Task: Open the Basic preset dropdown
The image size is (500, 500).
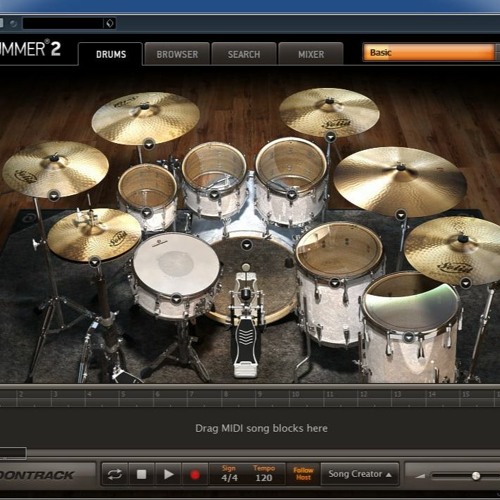Action: pos(430,53)
